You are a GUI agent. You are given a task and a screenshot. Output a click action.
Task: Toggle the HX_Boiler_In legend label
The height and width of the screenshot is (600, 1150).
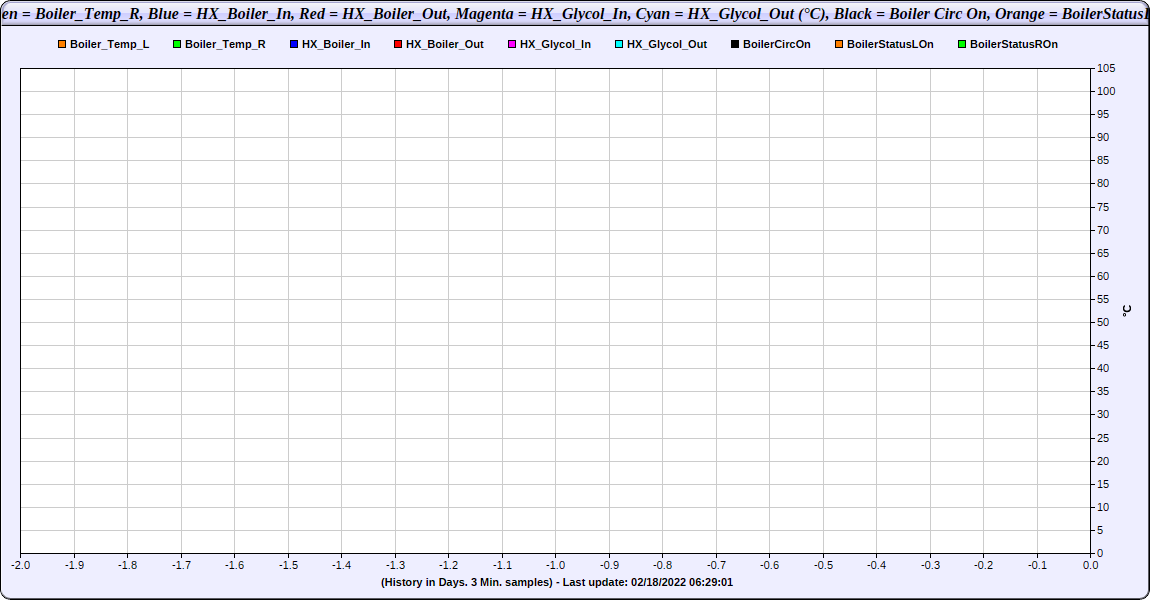click(x=336, y=44)
